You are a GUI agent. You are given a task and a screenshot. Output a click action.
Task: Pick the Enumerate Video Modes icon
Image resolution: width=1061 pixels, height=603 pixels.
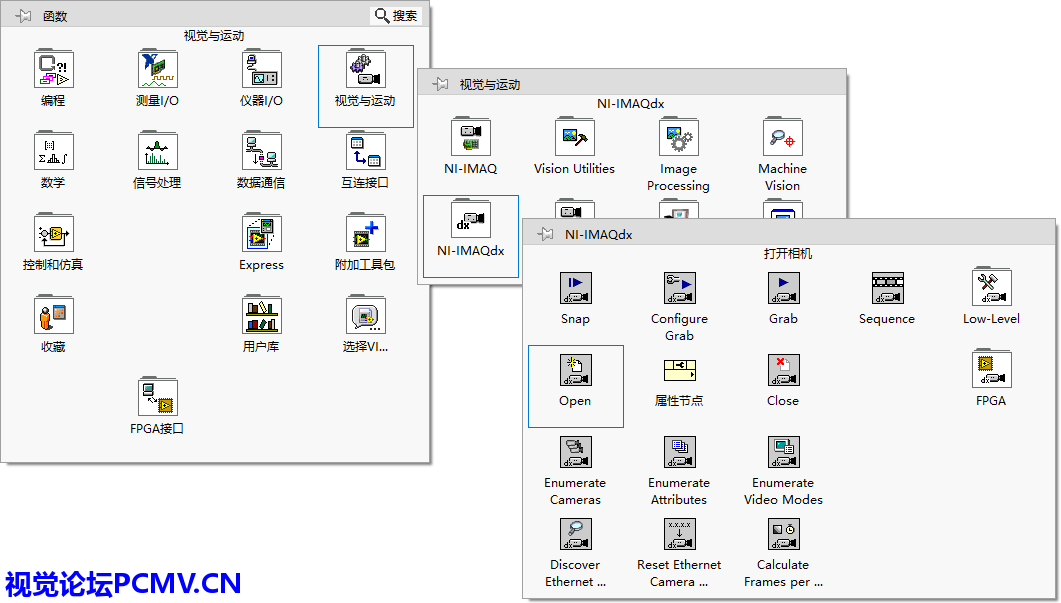[x=783, y=453]
